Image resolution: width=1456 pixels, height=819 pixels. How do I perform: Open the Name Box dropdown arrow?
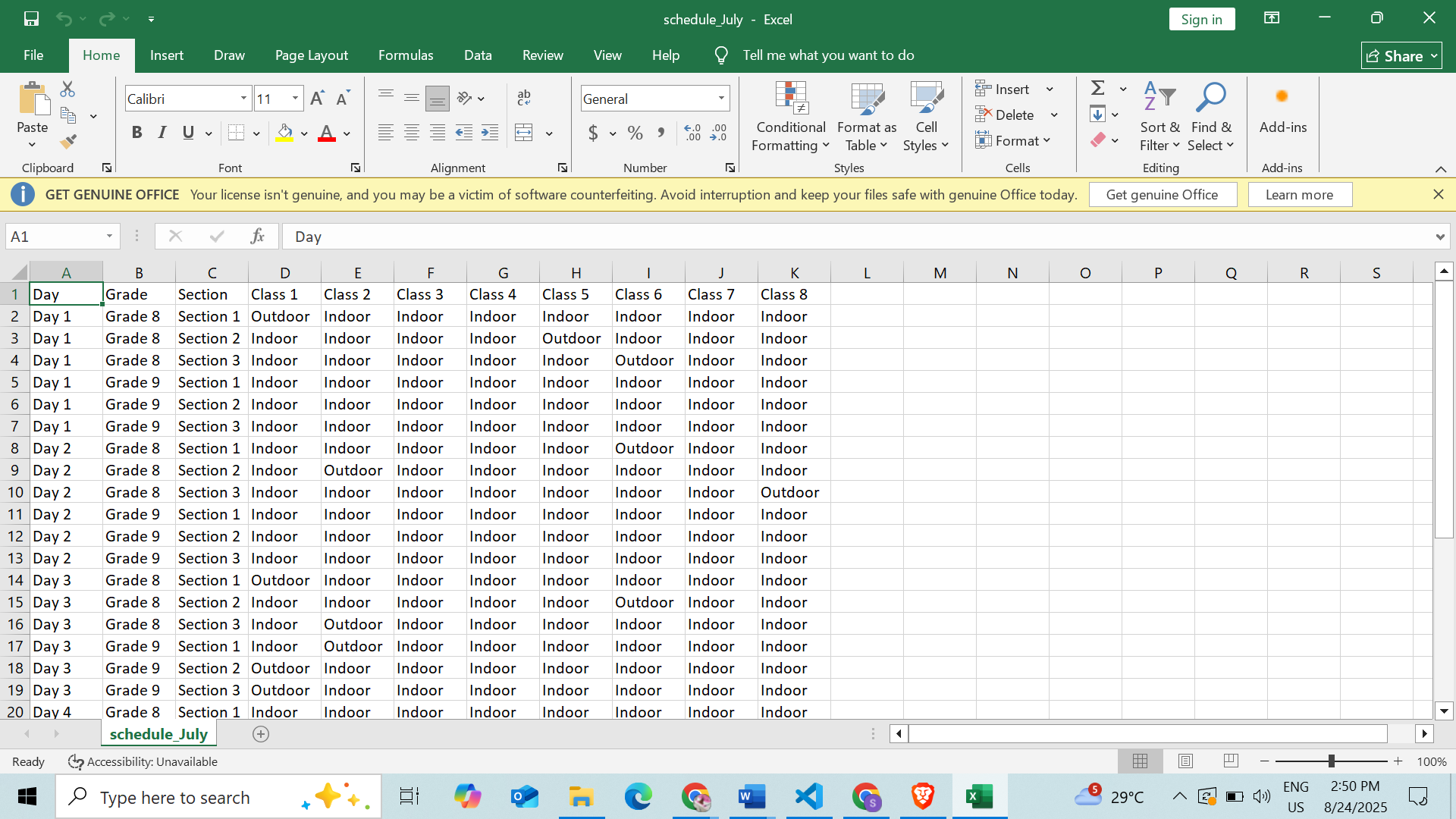109,237
